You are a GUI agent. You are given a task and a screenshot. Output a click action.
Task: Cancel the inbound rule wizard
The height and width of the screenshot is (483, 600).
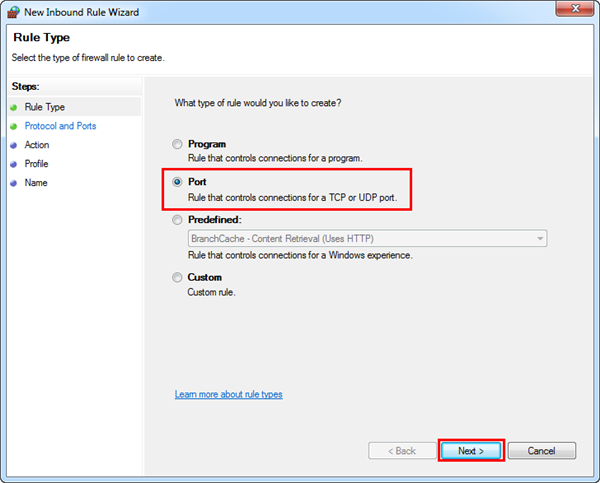(541, 451)
